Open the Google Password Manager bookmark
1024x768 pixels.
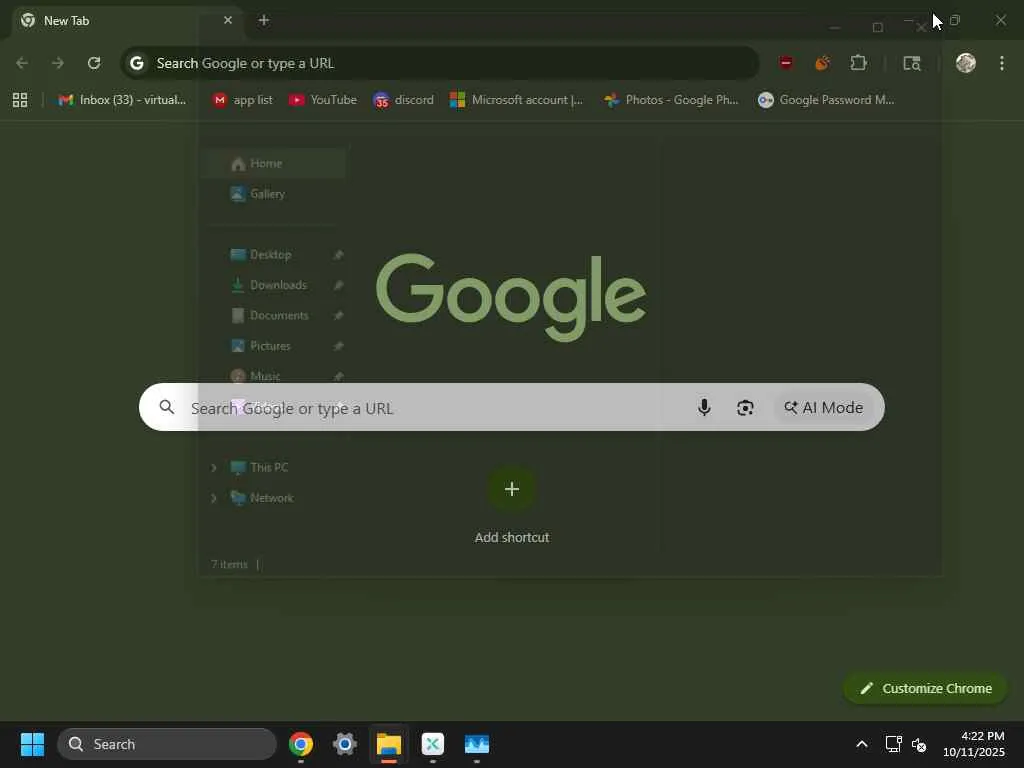pyautogui.click(x=826, y=100)
